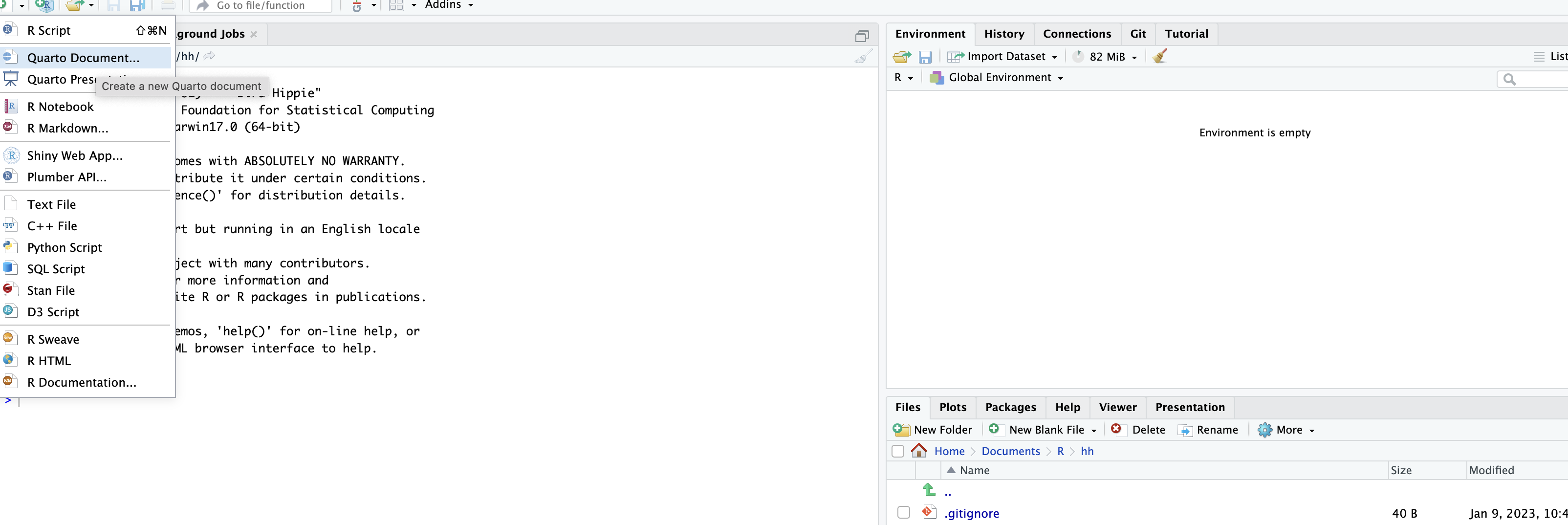
Task: Open the workspace panes dropdown arrow
Action: (414, 5)
